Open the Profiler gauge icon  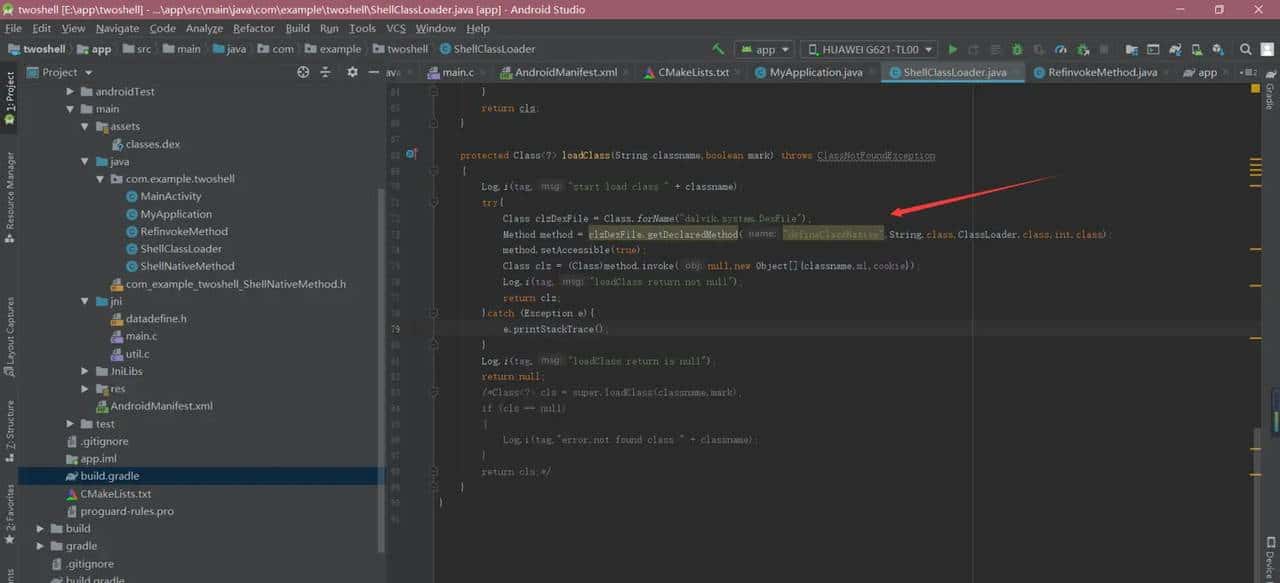[1061, 49]
